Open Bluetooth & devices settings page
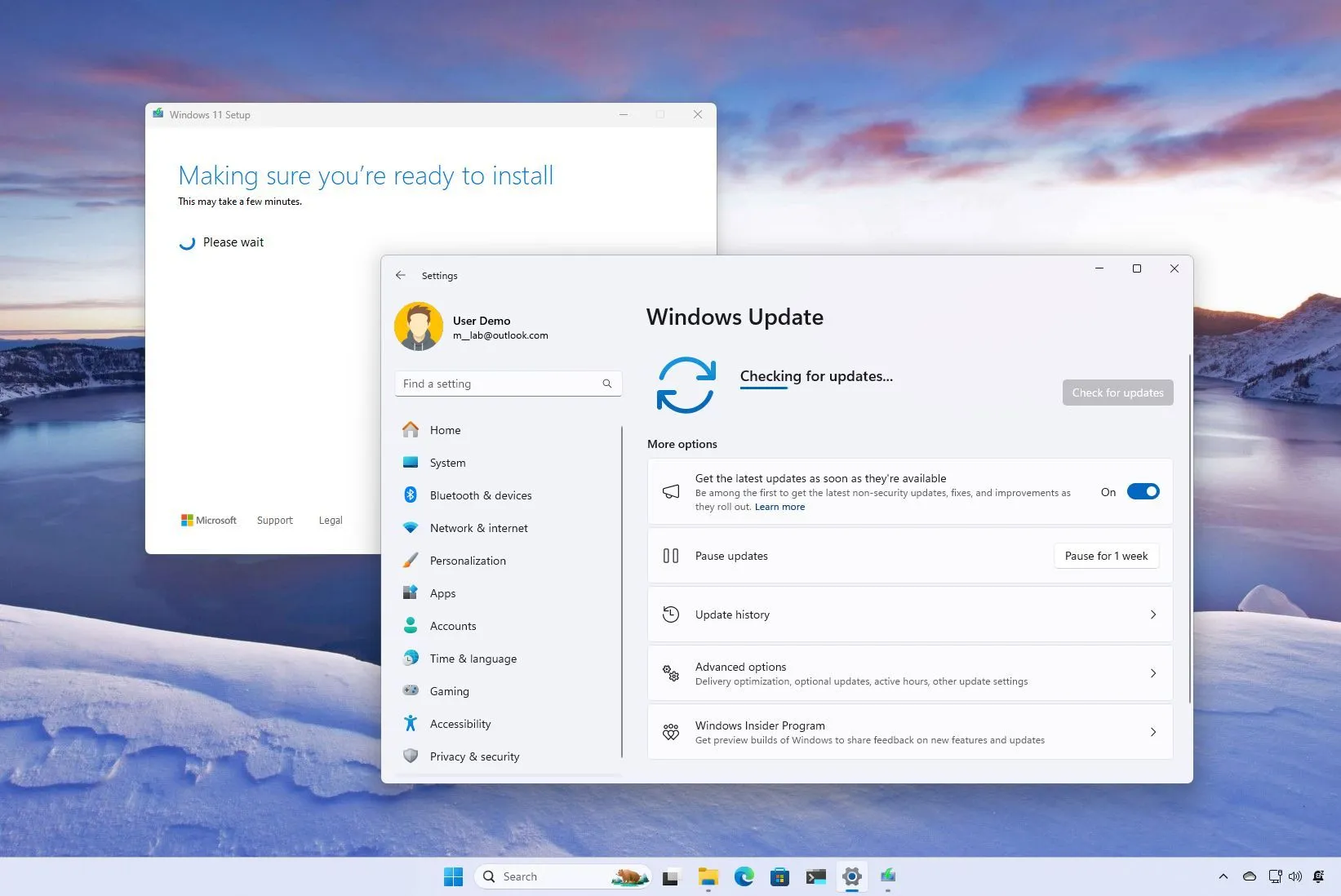Image resolution: width=1341 pixels, height=896 pixels. point(508,495)
